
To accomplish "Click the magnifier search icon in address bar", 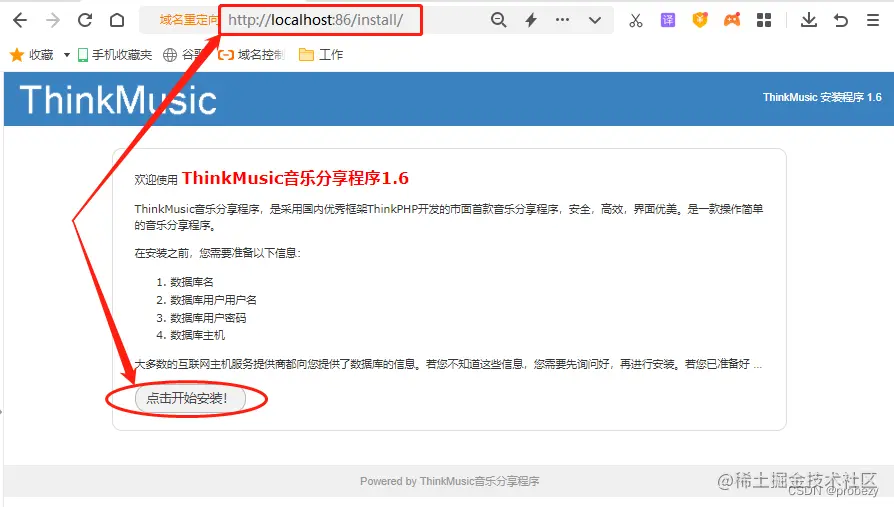I will point(498,20).
